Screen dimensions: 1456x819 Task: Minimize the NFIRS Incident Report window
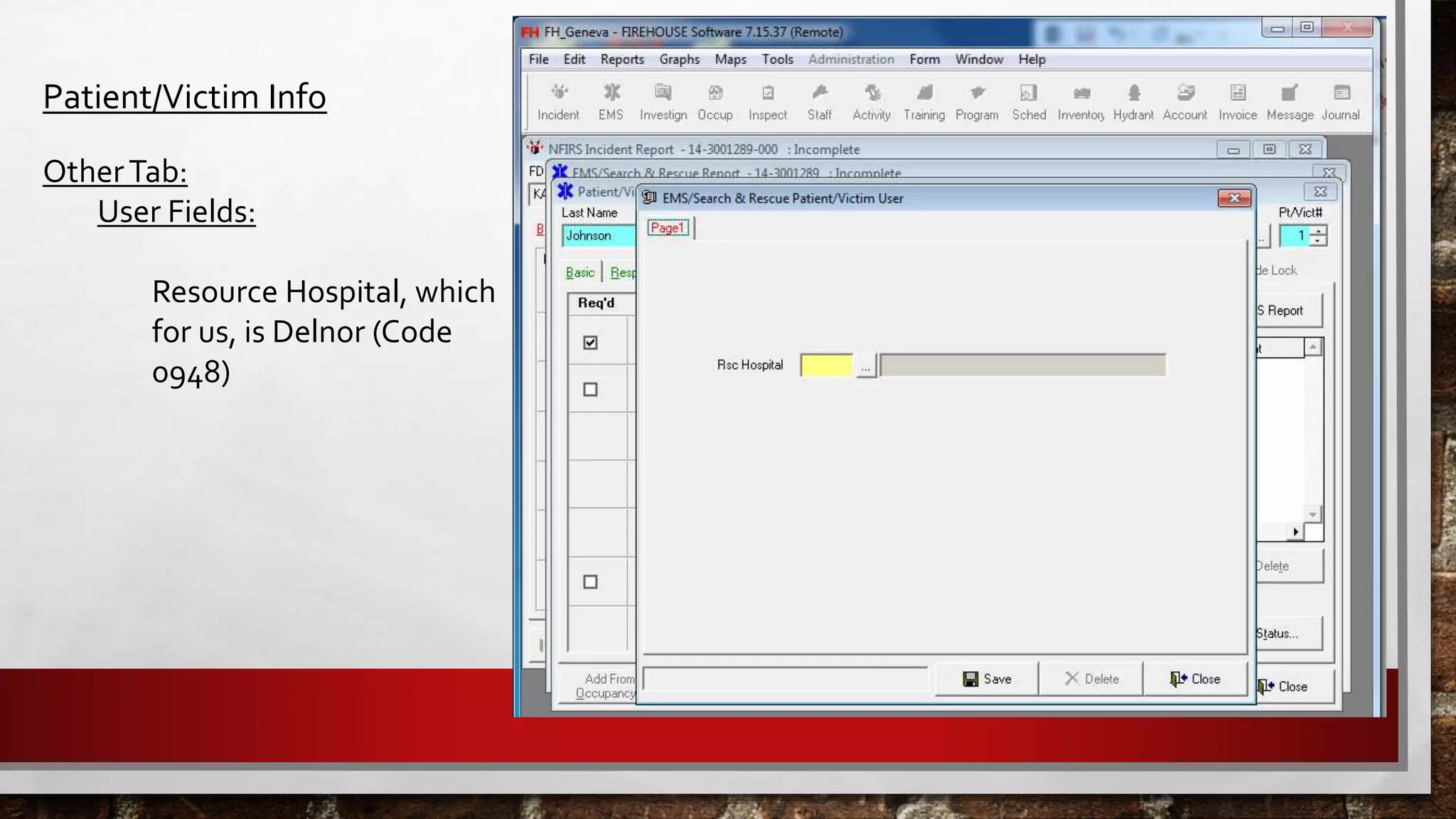pos(1233,149)
